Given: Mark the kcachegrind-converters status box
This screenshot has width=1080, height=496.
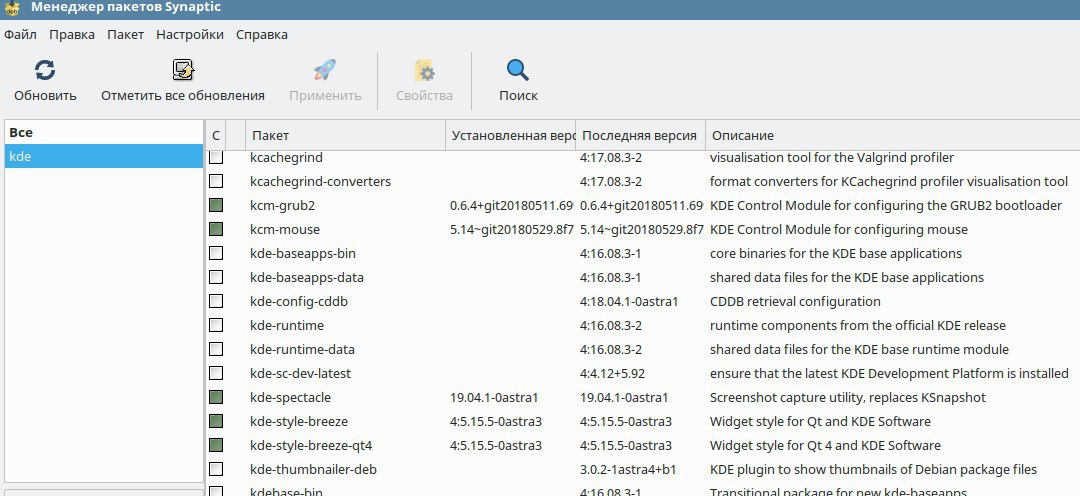Looking at the screenshot, I should 216,181.
